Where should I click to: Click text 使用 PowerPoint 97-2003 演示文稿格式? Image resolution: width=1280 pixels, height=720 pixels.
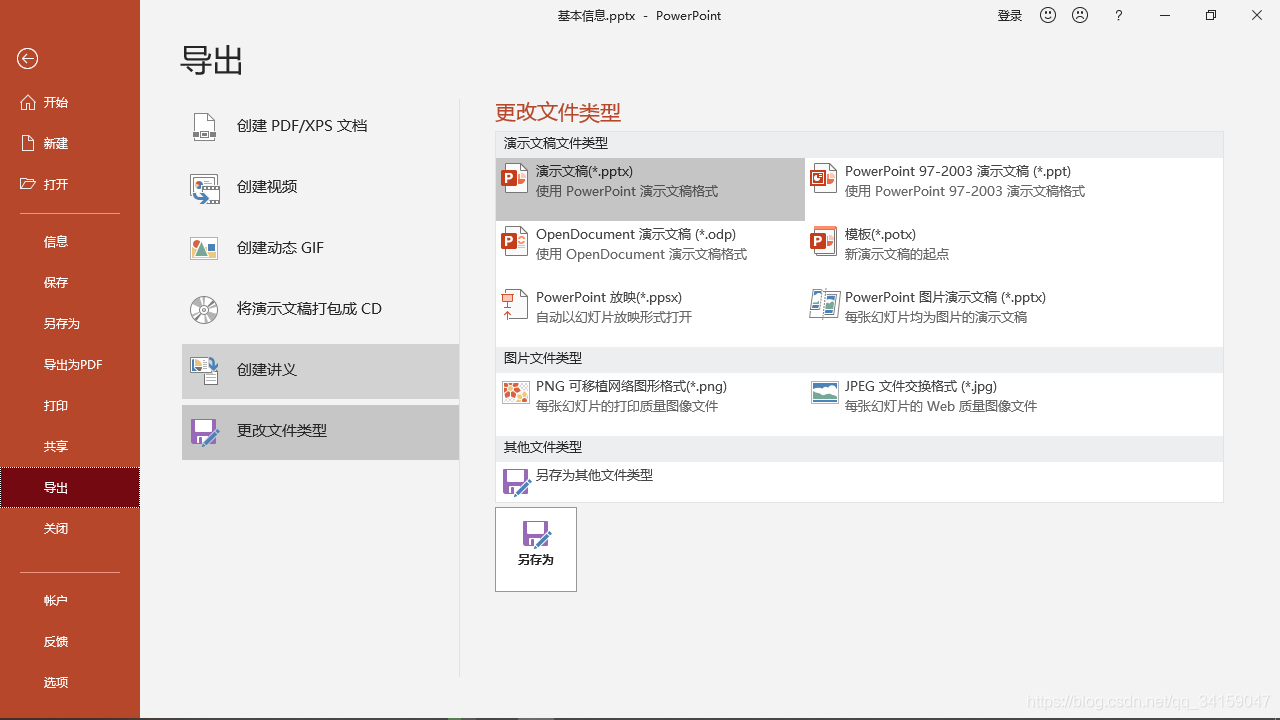point(965,191)
